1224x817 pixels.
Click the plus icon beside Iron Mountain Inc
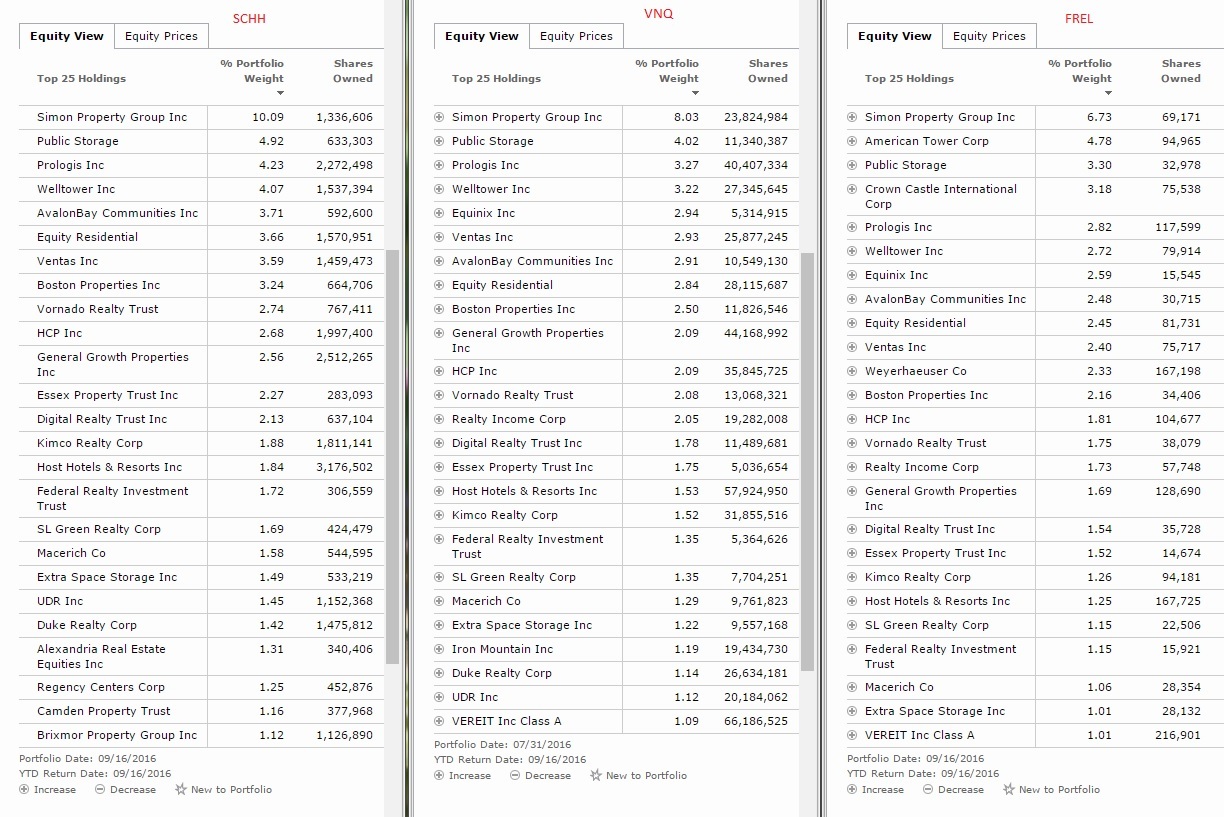click(x=439, y=649)
